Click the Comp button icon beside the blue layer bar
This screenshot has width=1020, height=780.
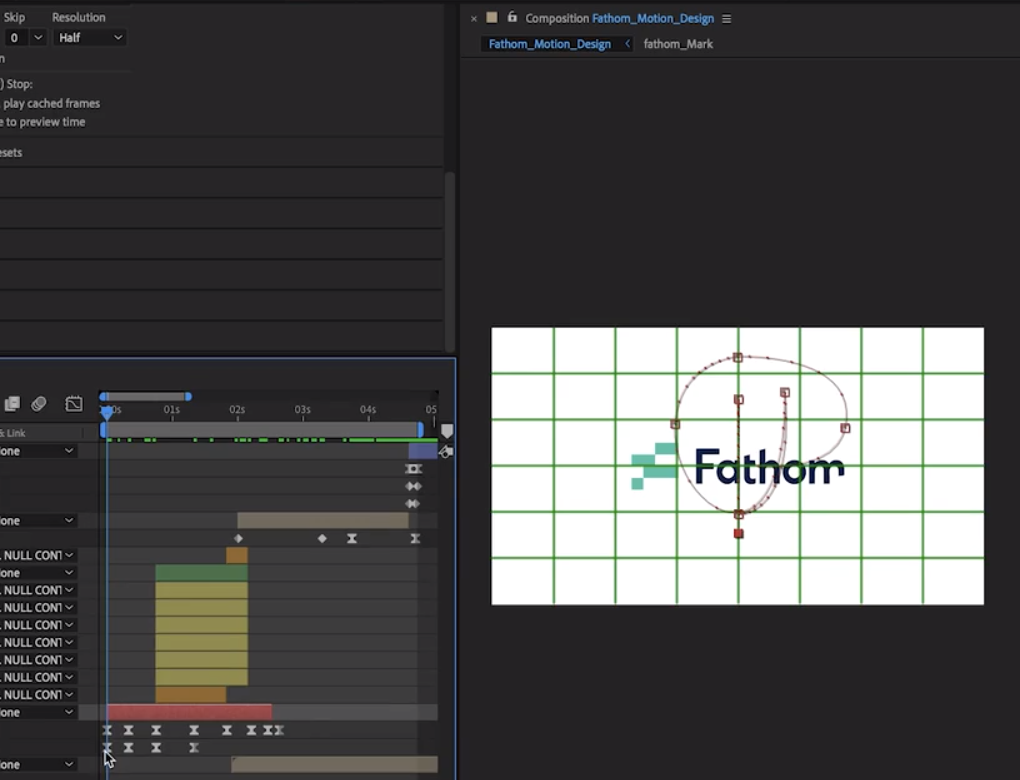coord(446,451)
